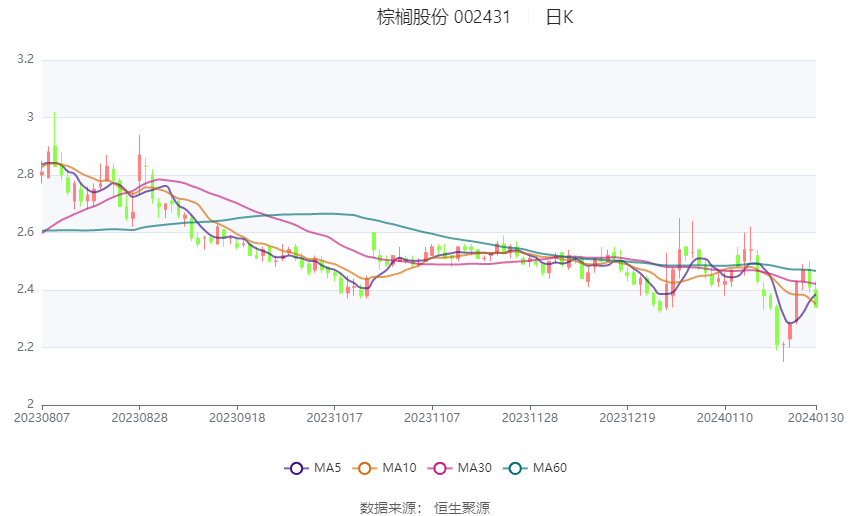This screenshot has height=516, width=850.
Task: Click the 棕榈股份 002431 title
Action: click(x=443, y=17)
